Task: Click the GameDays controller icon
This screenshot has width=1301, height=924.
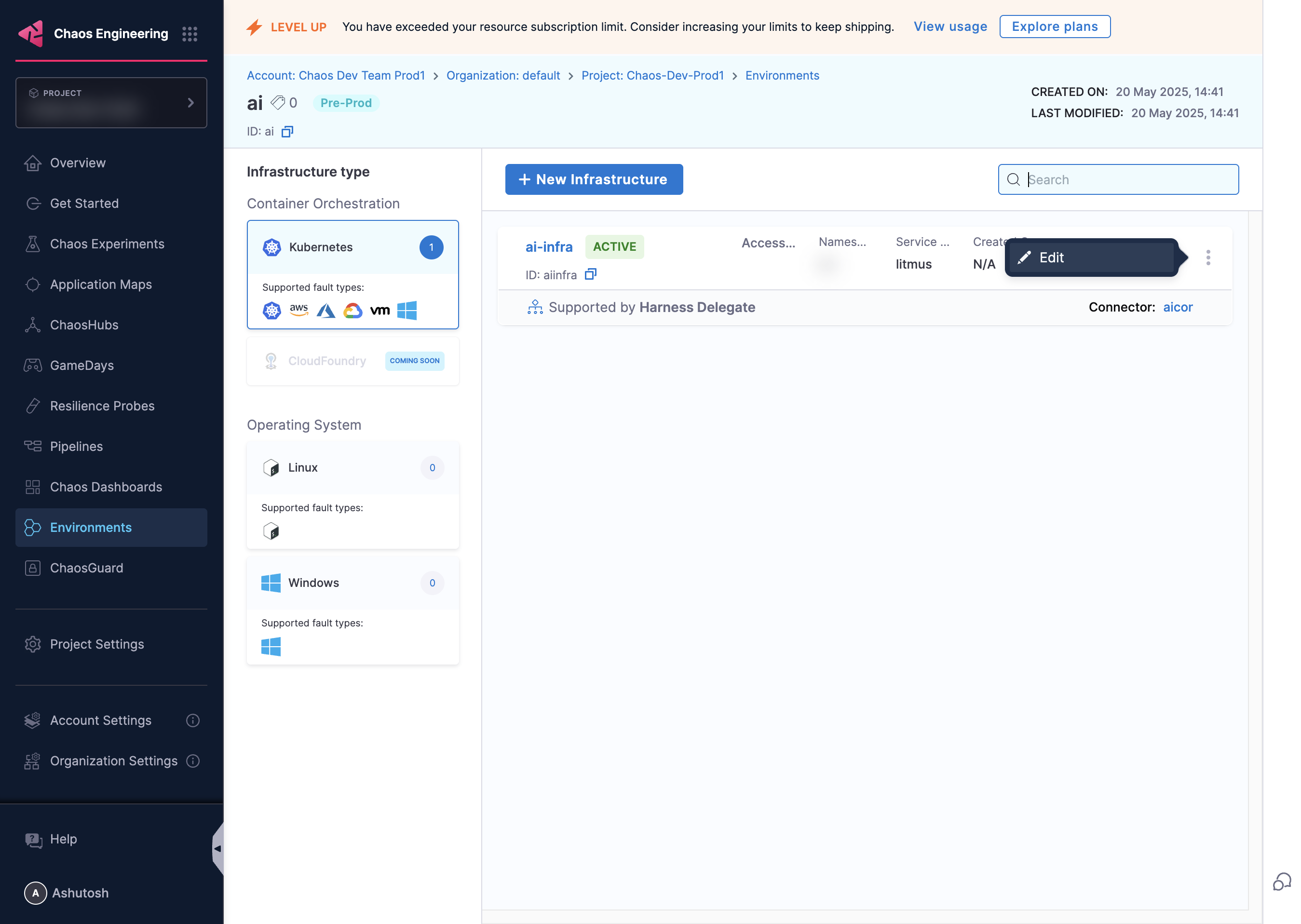Action: (33, 365)
